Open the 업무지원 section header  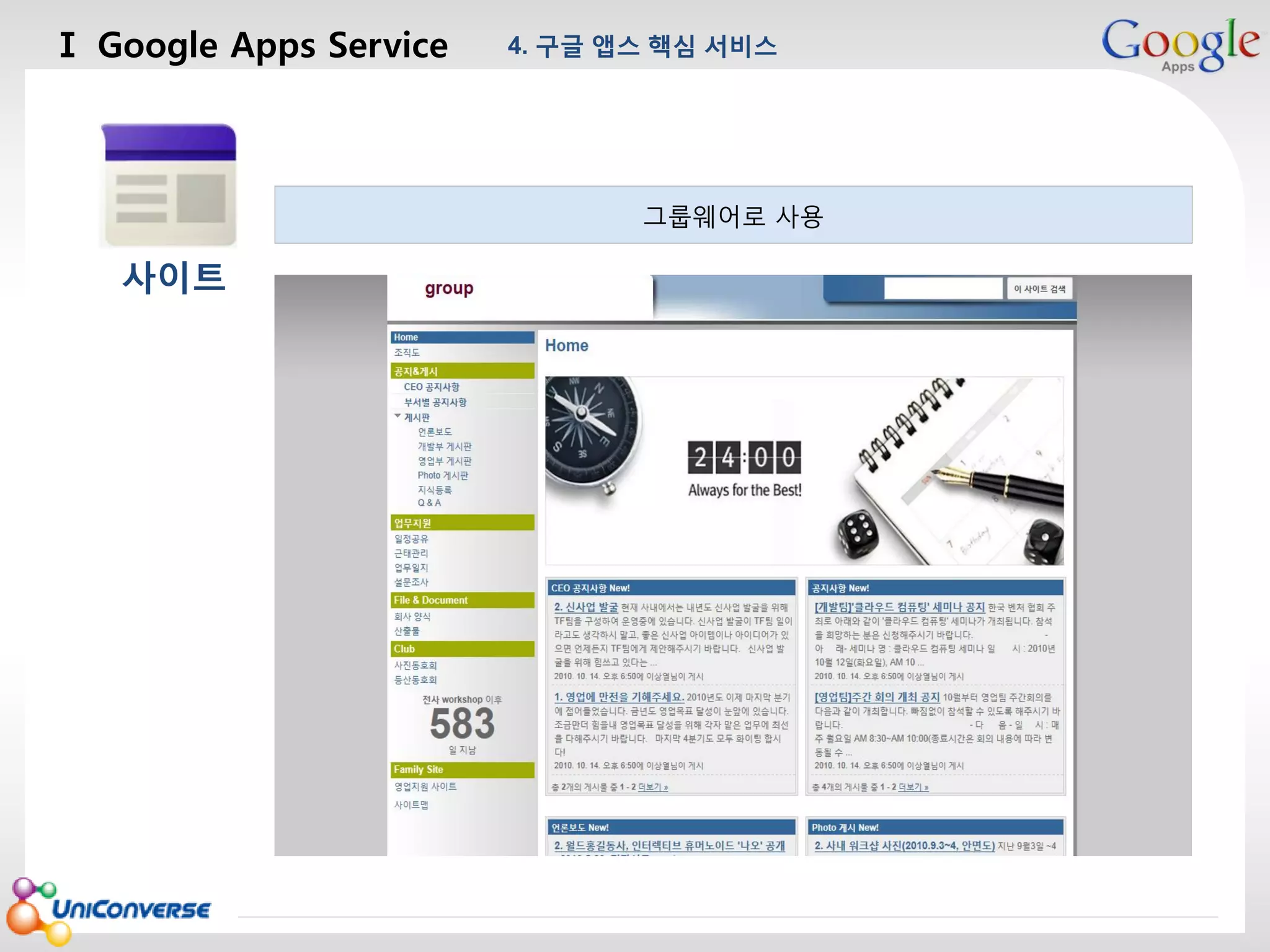pos(462,522)
